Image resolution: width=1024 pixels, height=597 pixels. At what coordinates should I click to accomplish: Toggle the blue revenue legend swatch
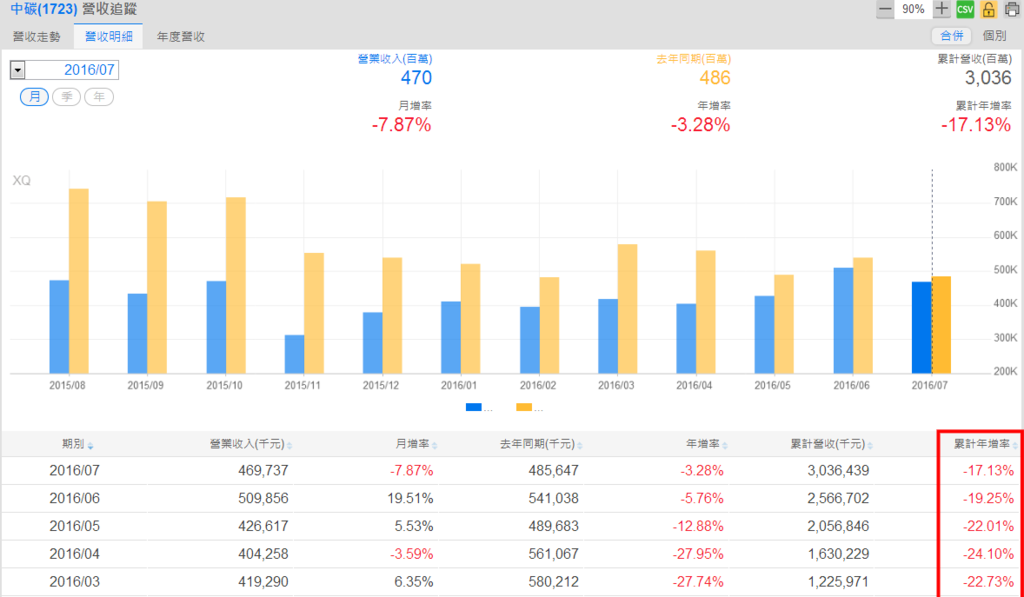point(473,407)
